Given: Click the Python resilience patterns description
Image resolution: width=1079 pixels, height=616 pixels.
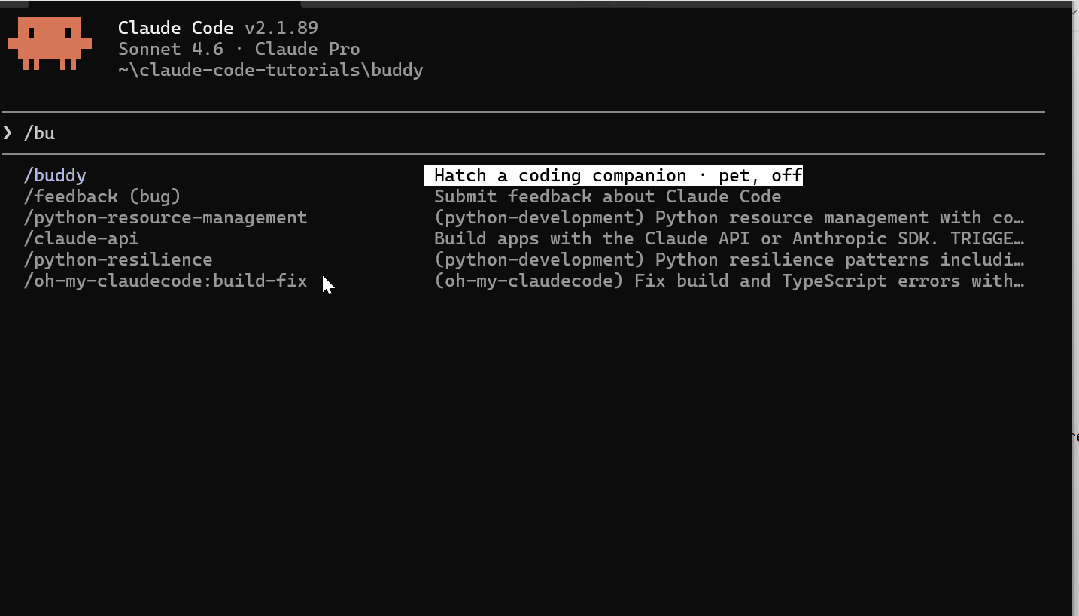Looking at the screenshot, I should (x=730, y=260).
